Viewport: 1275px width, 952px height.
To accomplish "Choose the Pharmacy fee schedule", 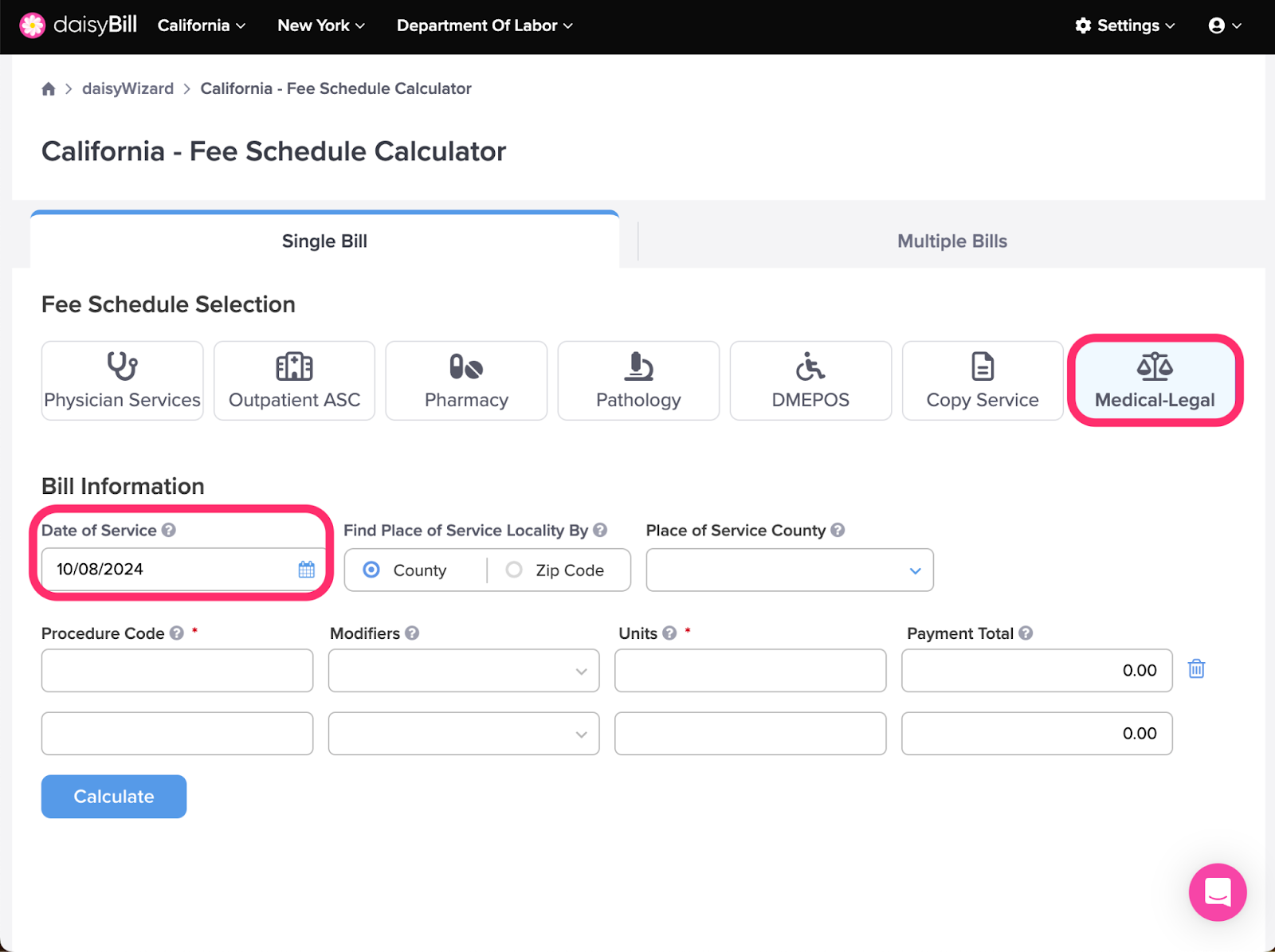I will point(466,380).
